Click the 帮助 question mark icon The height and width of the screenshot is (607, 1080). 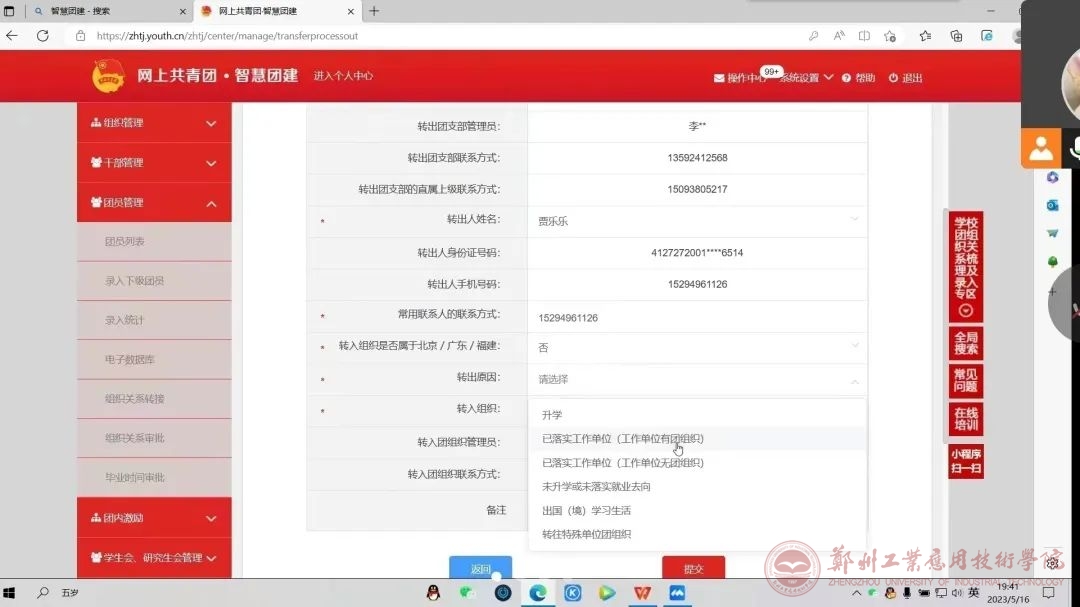[x=846, y=78]
